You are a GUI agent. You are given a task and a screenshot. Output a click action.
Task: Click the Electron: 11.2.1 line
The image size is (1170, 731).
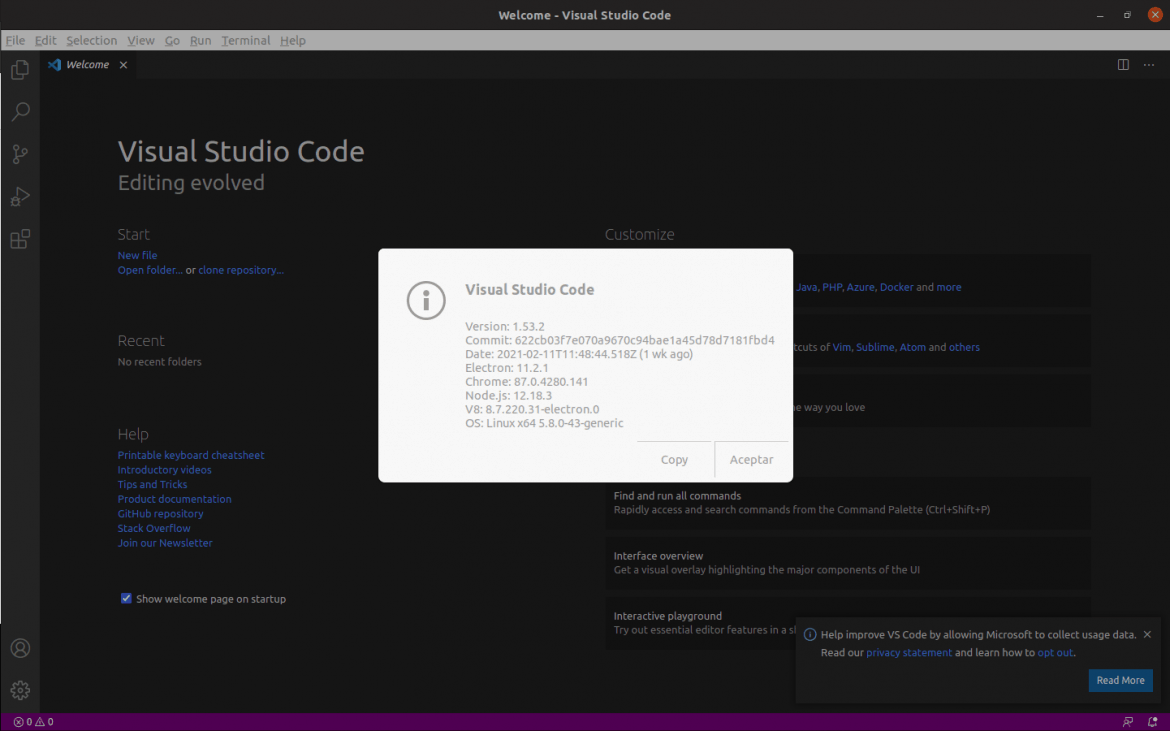[x=507, y=368]
